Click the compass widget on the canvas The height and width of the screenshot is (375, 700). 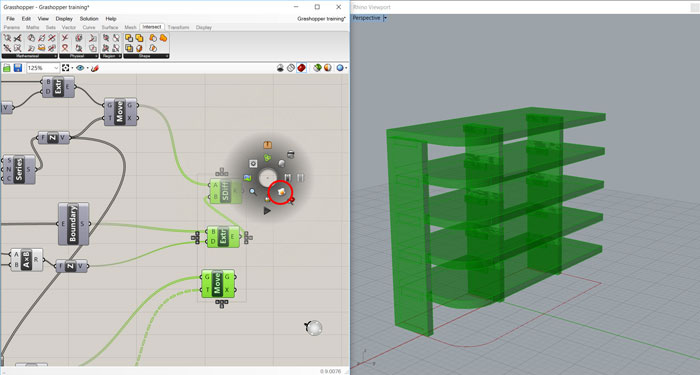tap(314, 328)
